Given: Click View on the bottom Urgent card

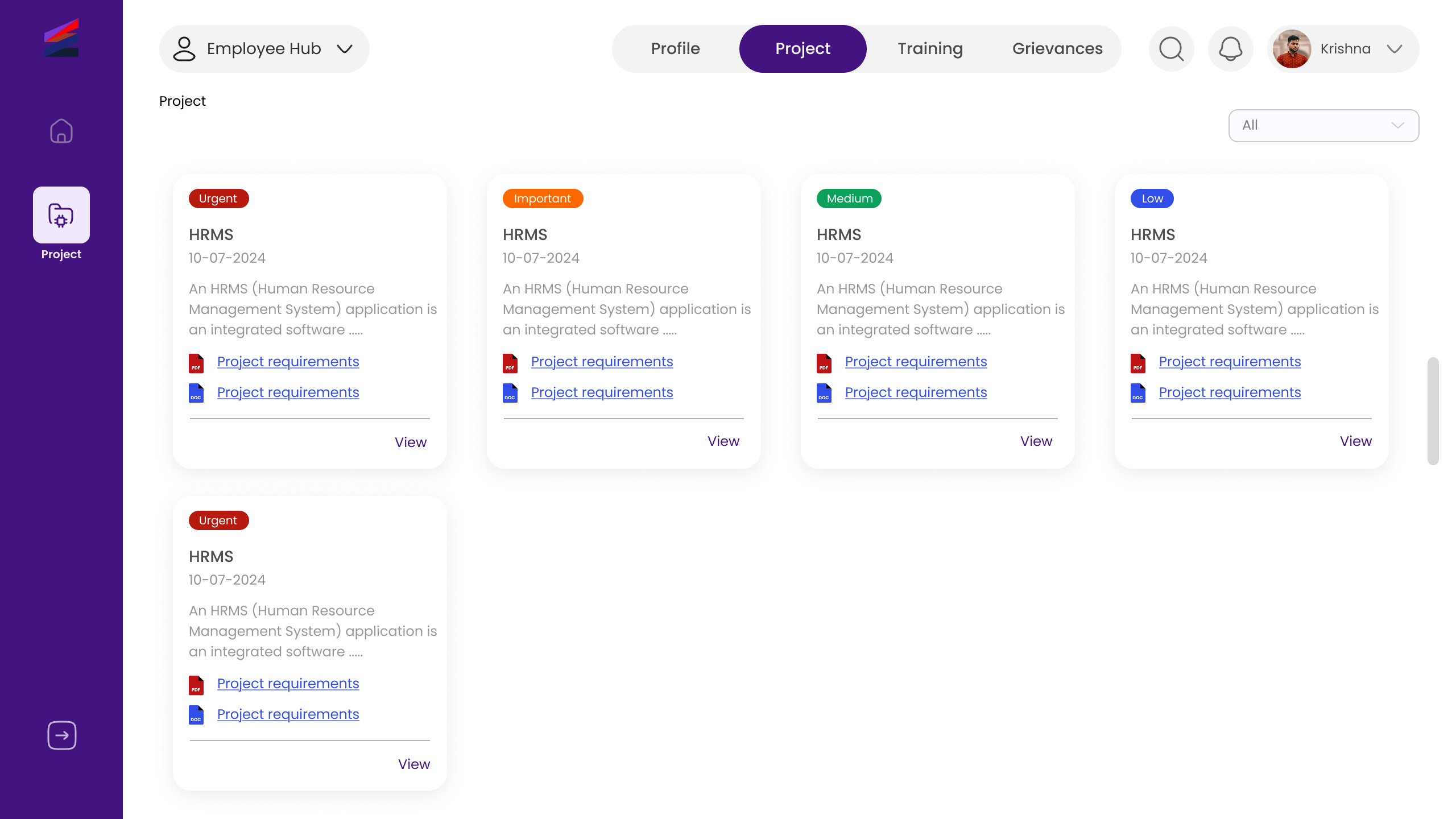Looking at the screenshot, I should [413, 764].
